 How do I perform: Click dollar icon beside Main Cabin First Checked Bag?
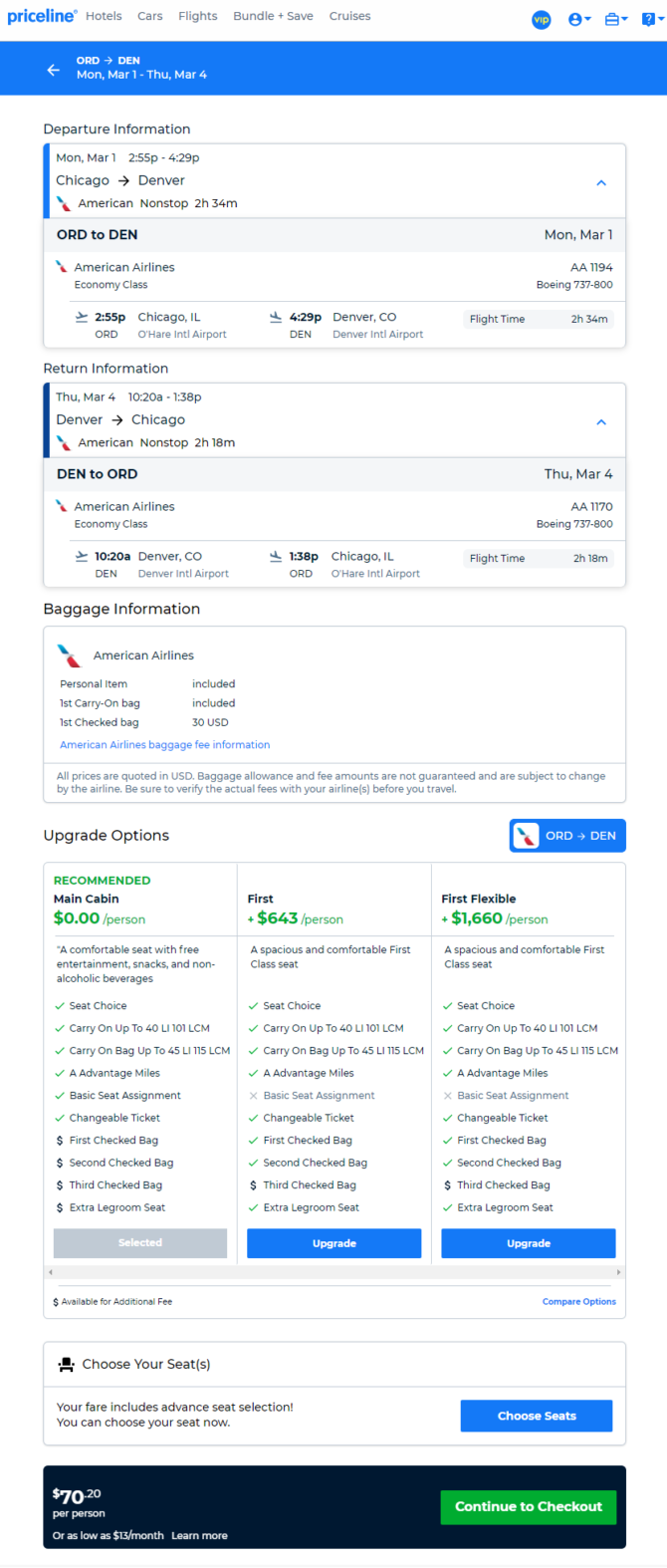pyautogui.click(x=60, y=1141)
